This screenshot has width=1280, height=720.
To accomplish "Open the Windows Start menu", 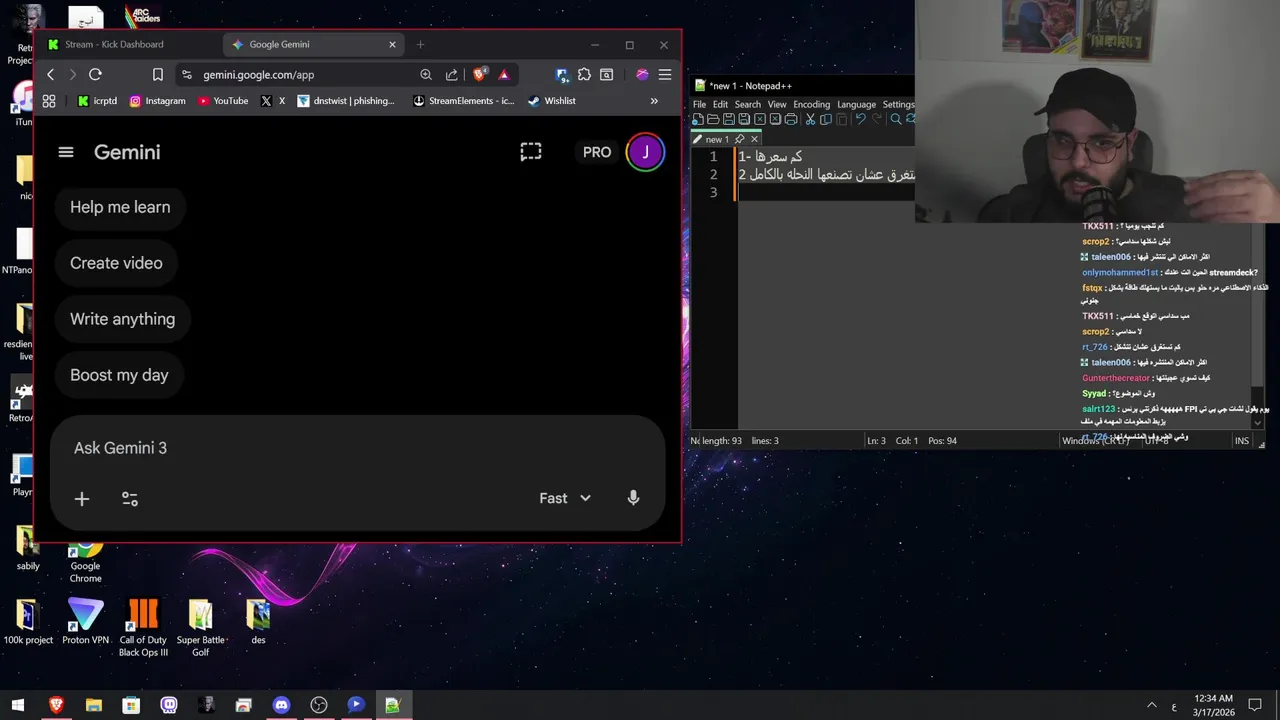I will click(x=17, y=705).
